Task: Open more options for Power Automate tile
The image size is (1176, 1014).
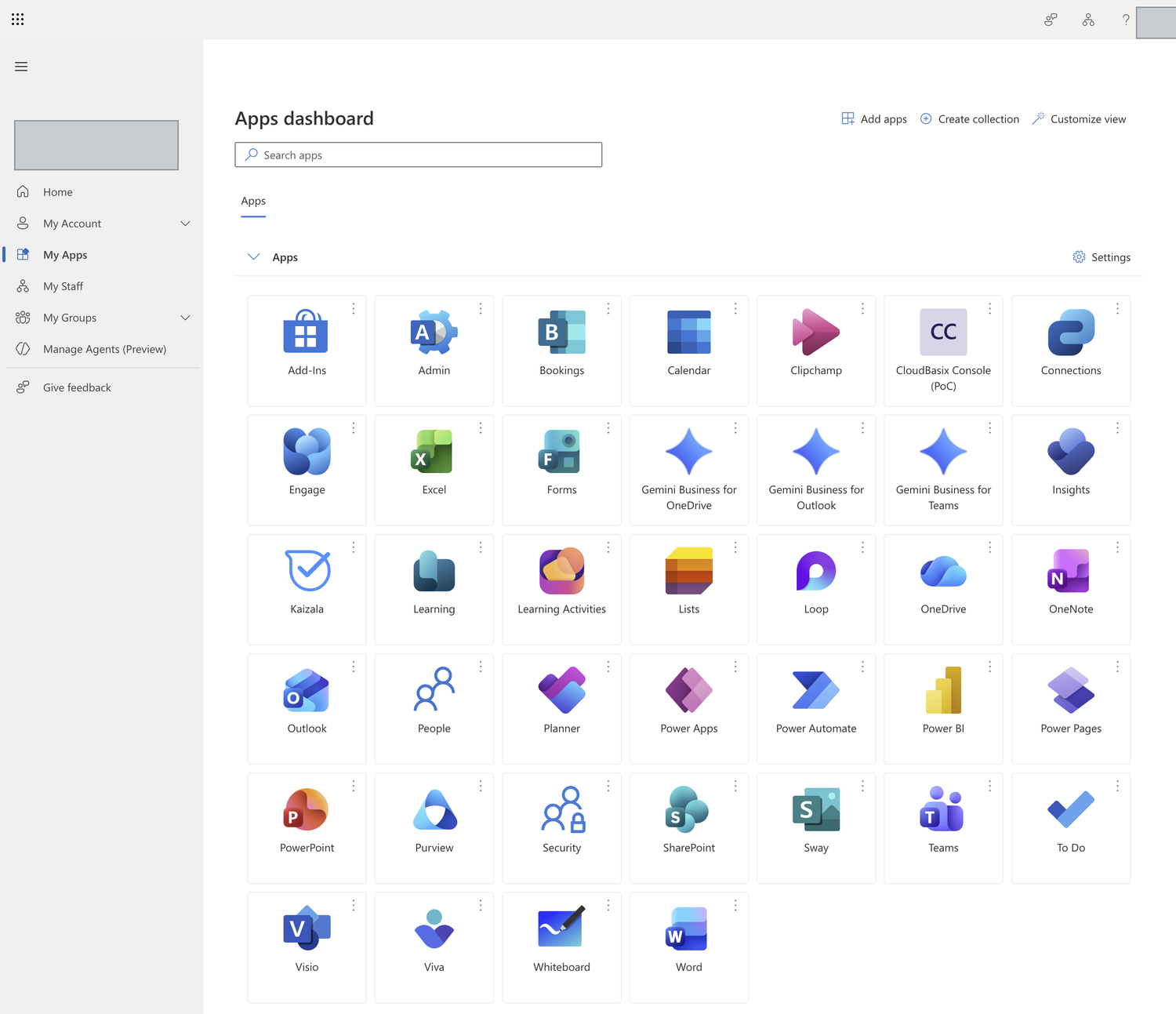Action: (862, 667)
